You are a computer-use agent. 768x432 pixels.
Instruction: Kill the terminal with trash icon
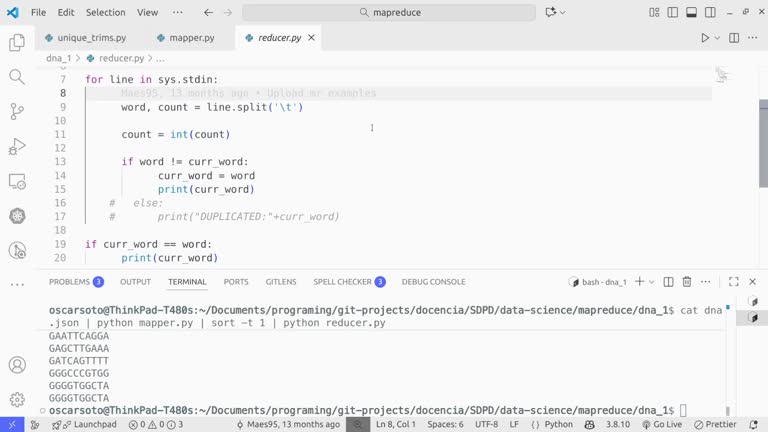[x=687, y=282]
